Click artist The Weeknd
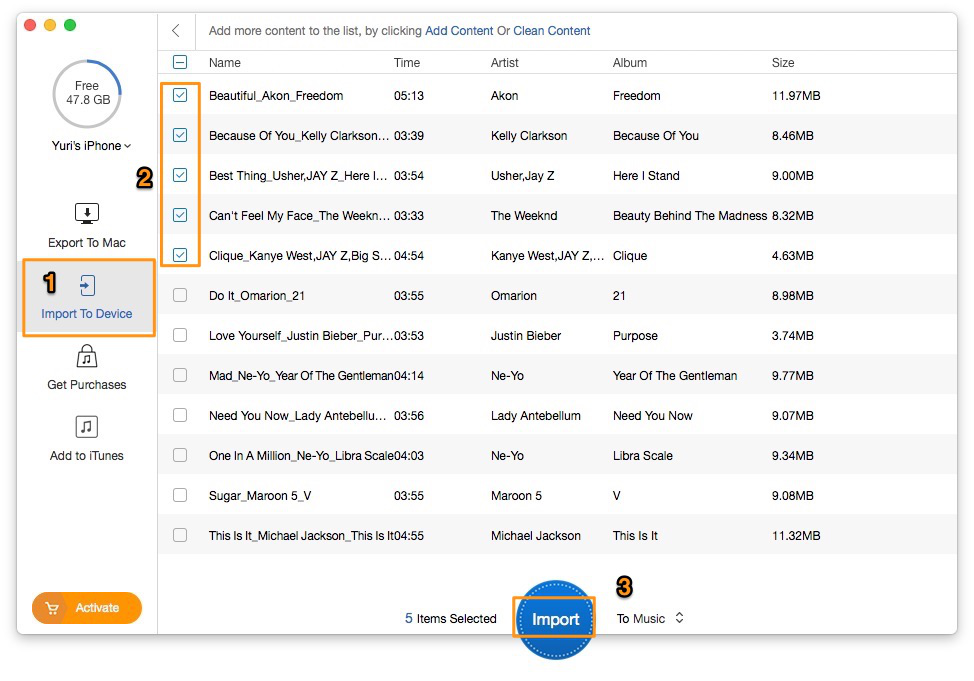974x681 pixels. [x=524, y=216]
